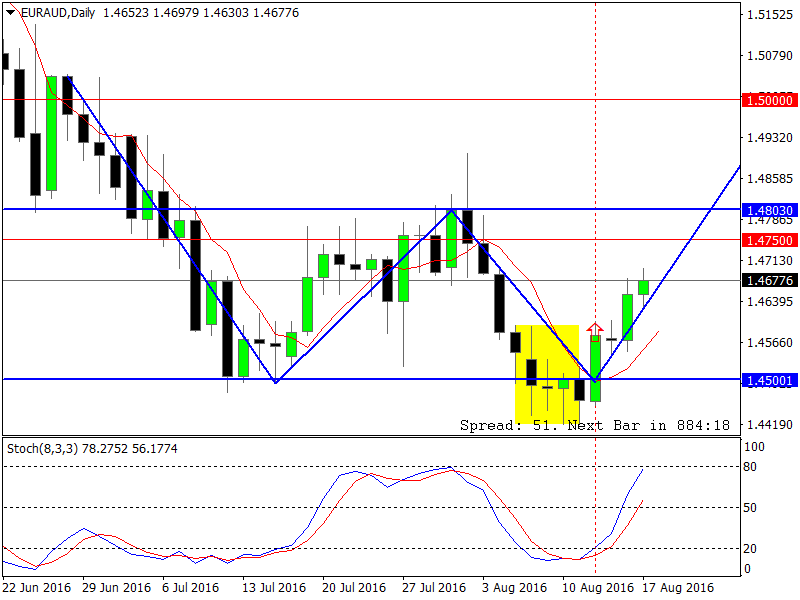Viewport: 800px width, 600px height.
Task: Click the 13 Jul 2016 date label
Action: coord(274,588)
